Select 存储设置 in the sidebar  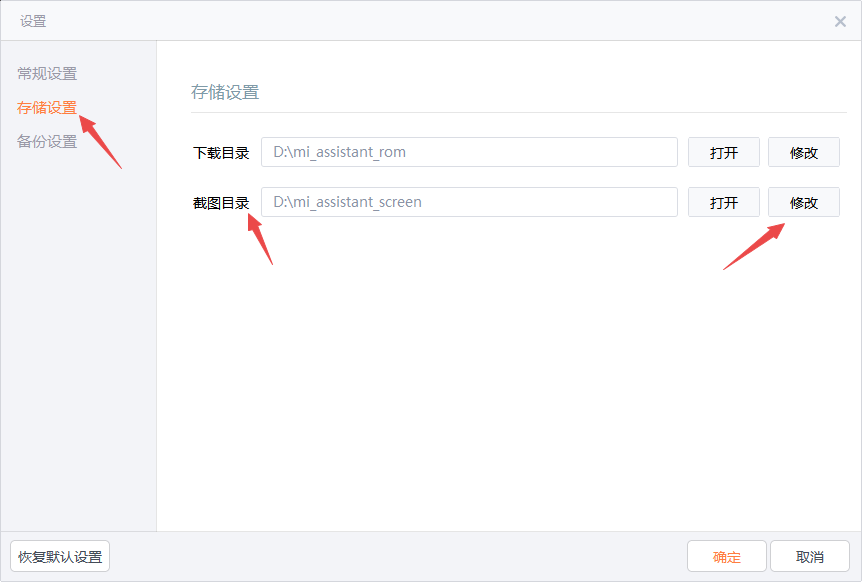point(47,107)
